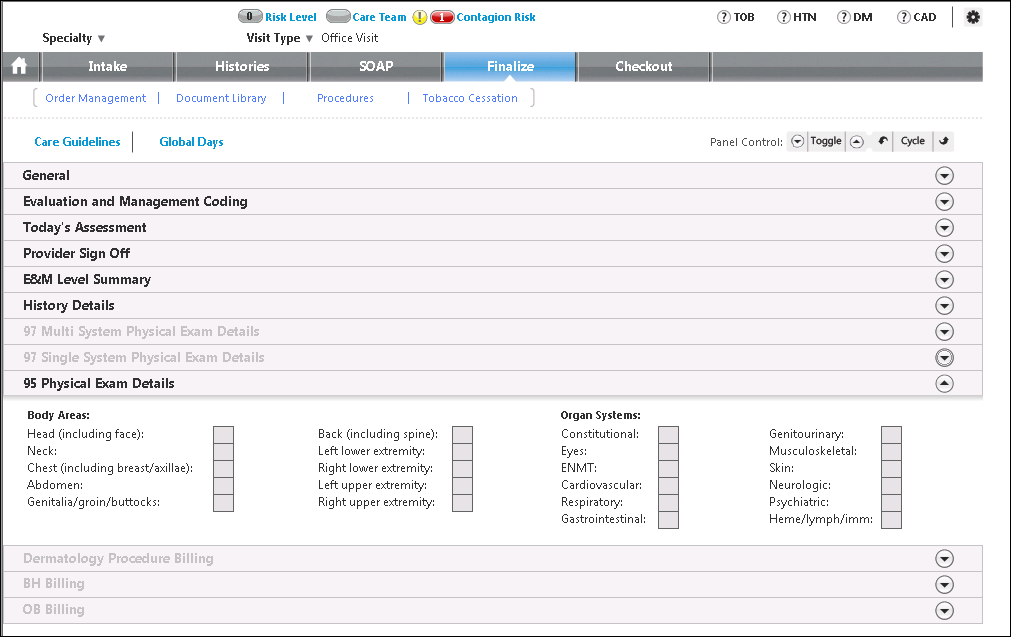Check the Head (including face) box
1011x637 pixels.
click(x=223, y=435)
